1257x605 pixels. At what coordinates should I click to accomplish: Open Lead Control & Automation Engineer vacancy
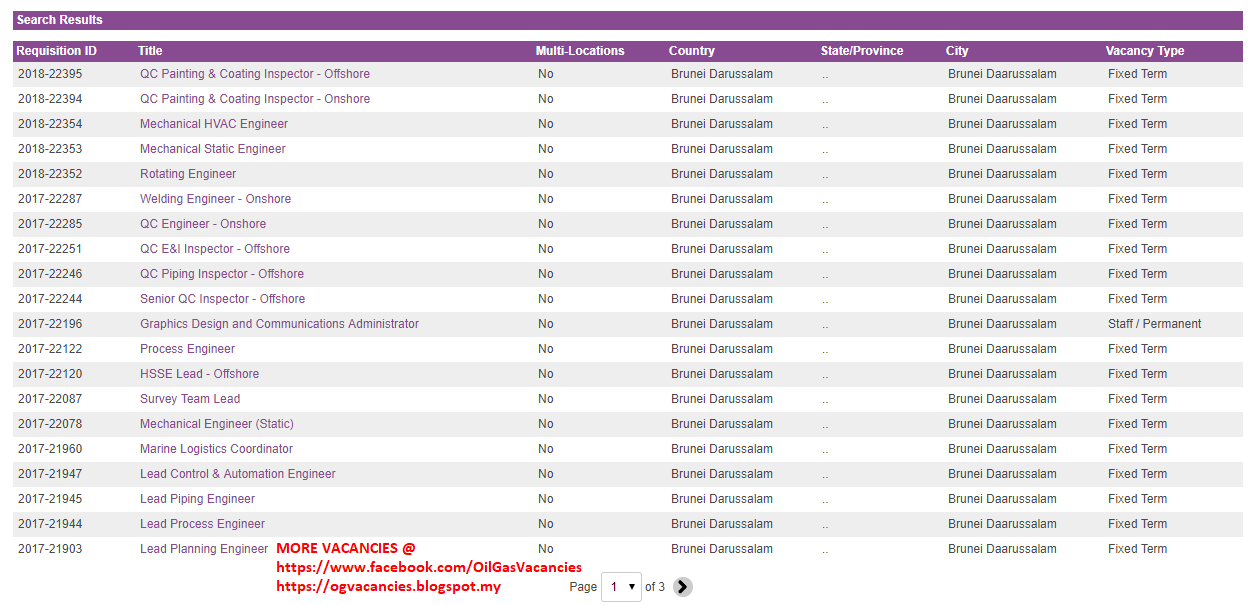pos(238,474)
